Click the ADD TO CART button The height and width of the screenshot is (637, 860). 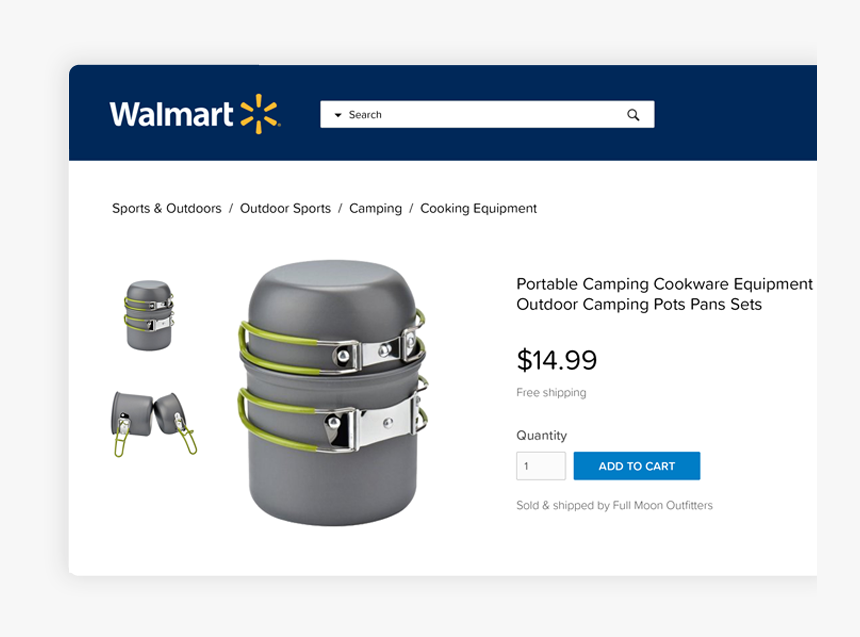point(637,465)
